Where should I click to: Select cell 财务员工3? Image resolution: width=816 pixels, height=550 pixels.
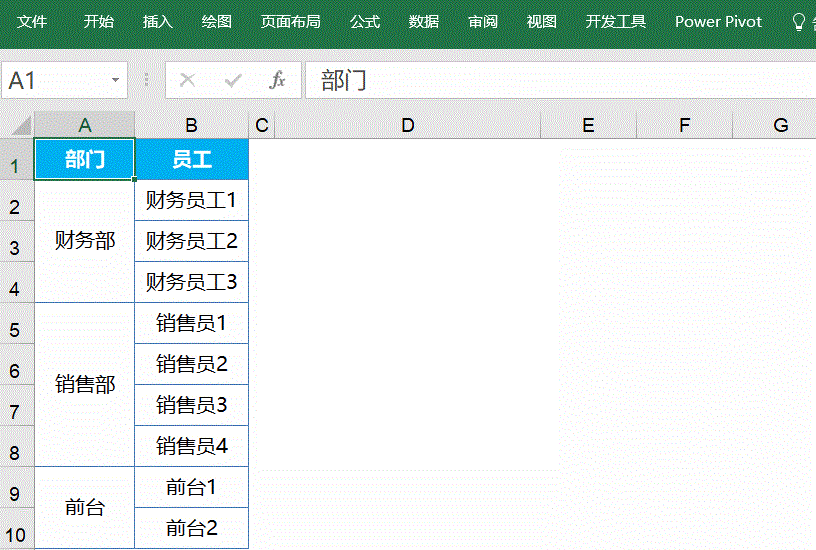[192, 283]
